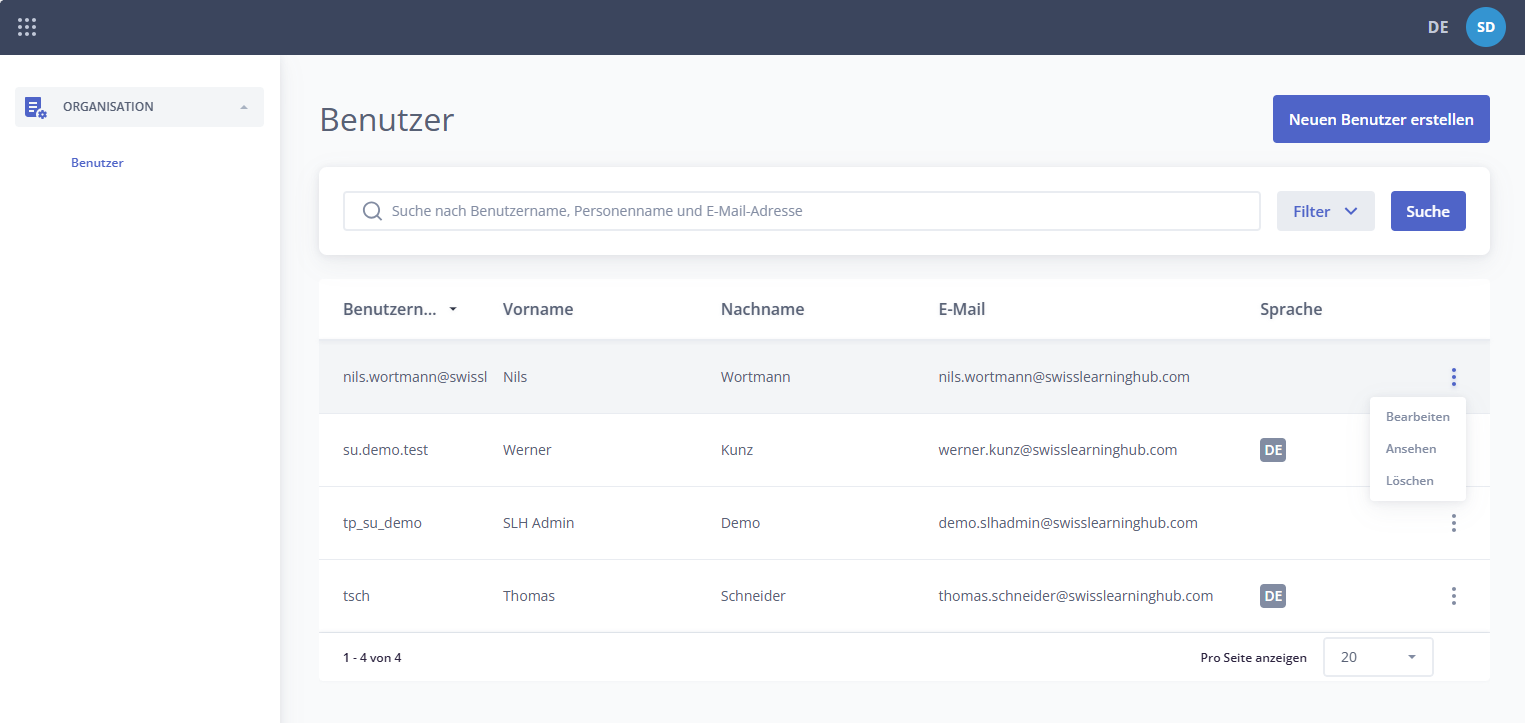Image resolution: width=1525 pixels, height=723 pixels.
Task: Choose Löschen in the context menu
Action: coord(1409,481)
